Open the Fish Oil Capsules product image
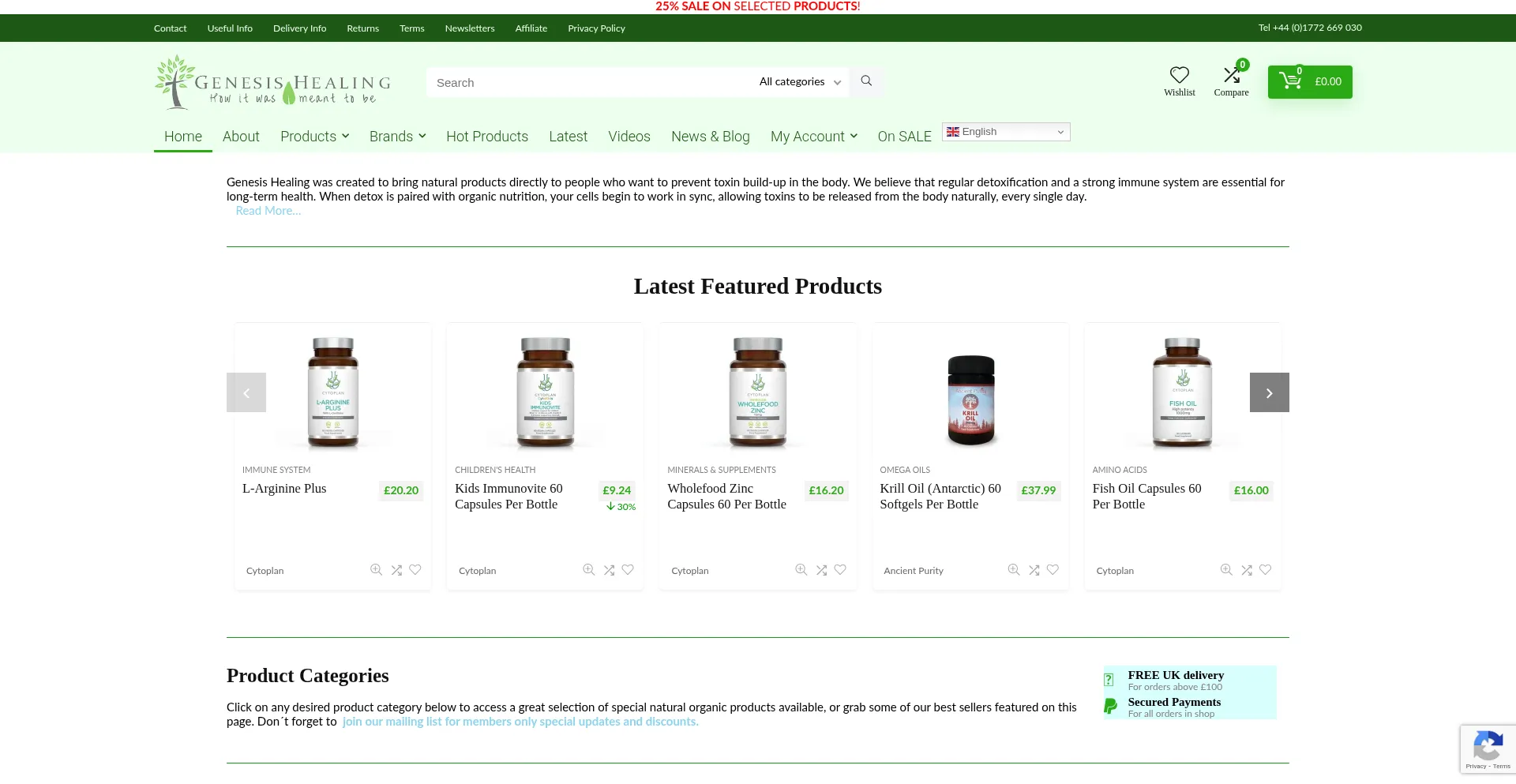The image size is (1516, 784). tap(1183, 392)
